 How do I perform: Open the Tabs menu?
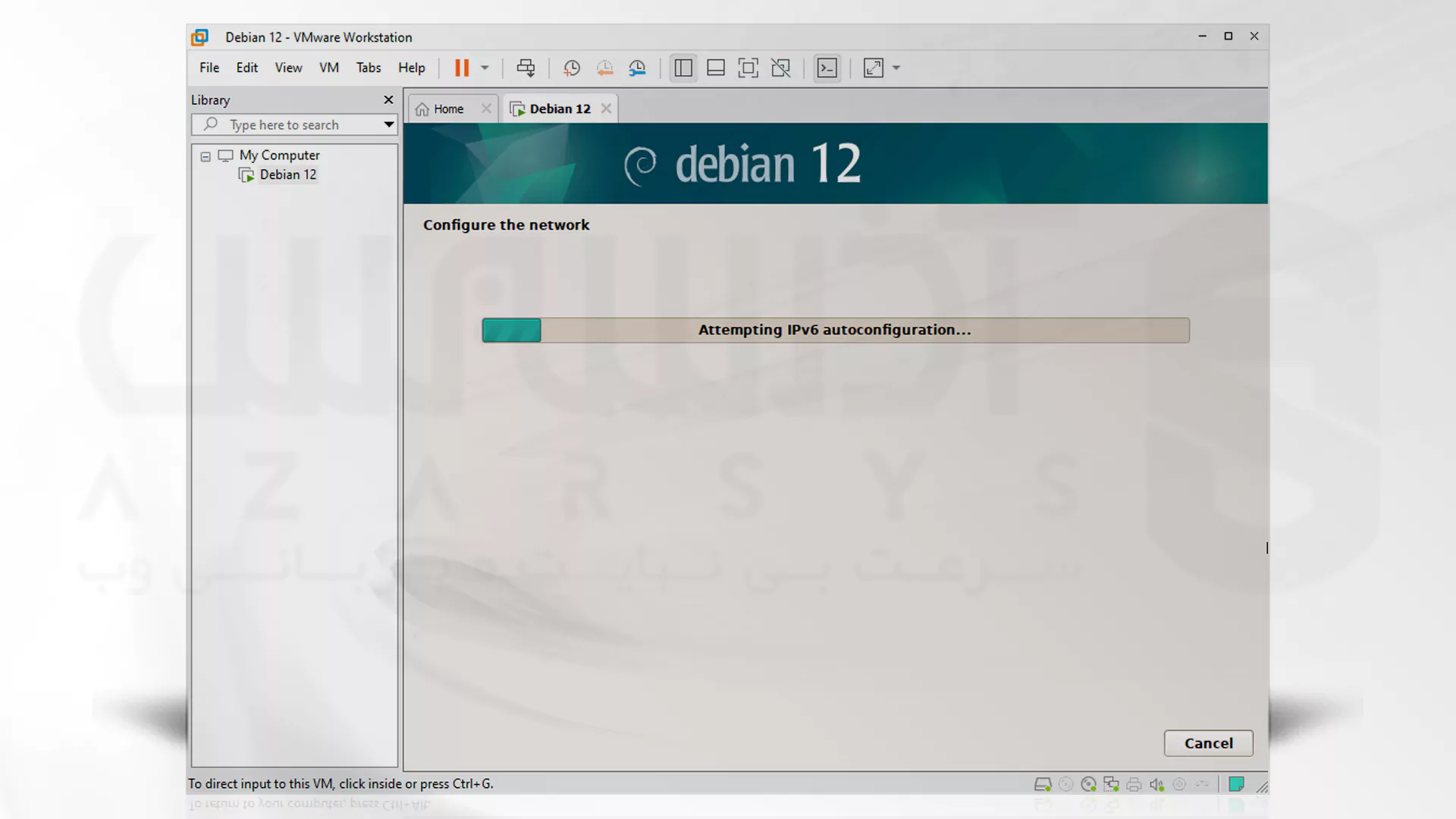pos(369,67)
